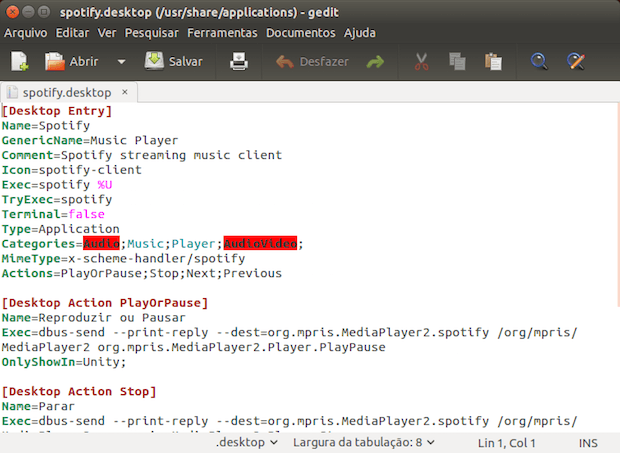Click 'MimeType=x-scheme-handler/spotify' line
Screen dimensions: 620x453
123,259
